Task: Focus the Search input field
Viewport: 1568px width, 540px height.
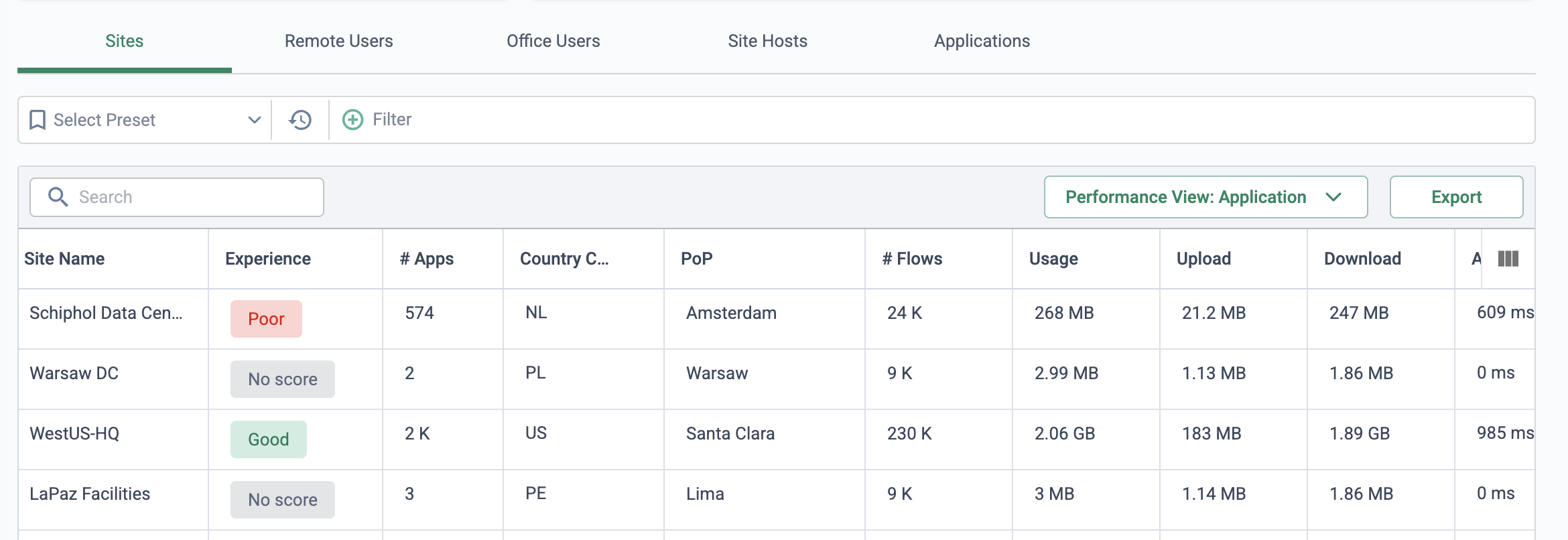Action: [177, 197]
